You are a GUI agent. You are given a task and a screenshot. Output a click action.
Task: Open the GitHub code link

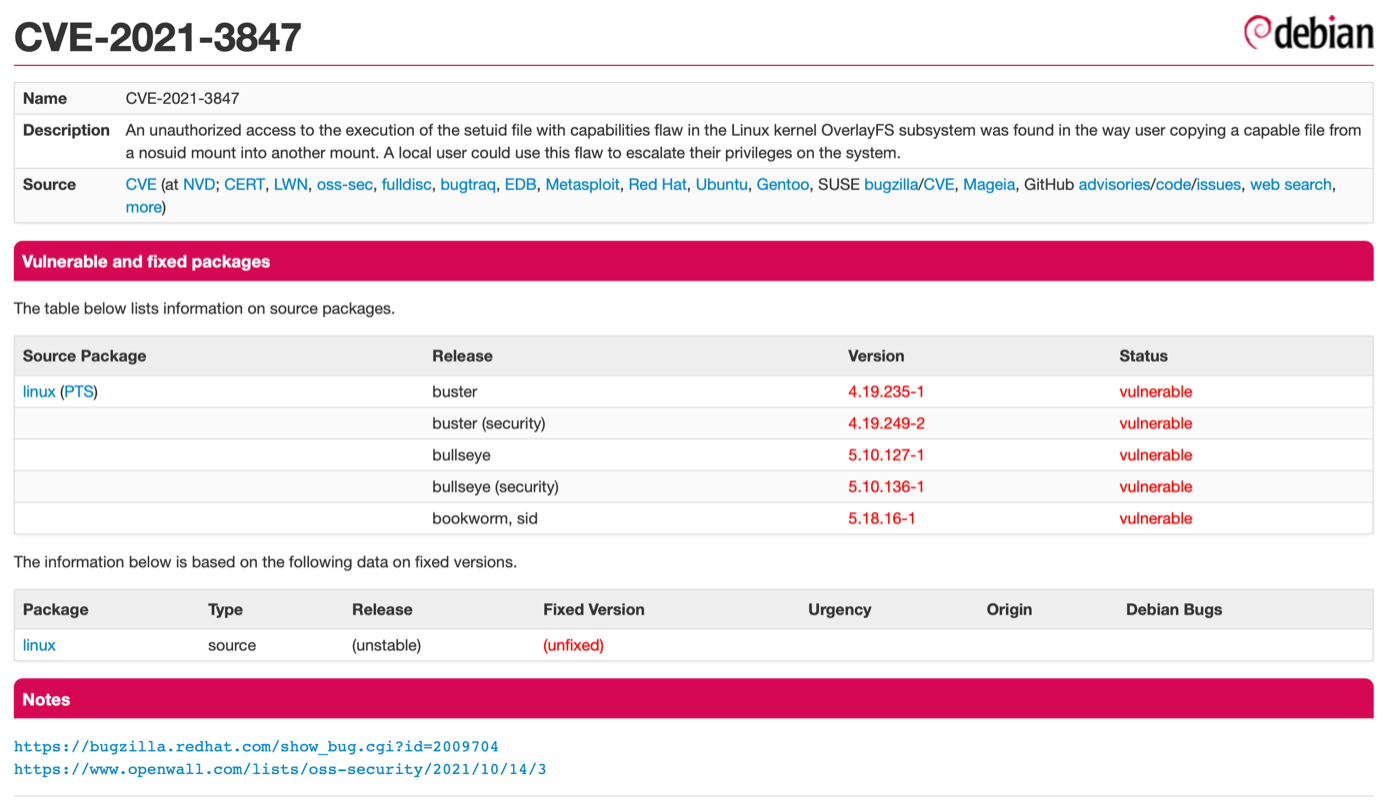point(1174,184)
